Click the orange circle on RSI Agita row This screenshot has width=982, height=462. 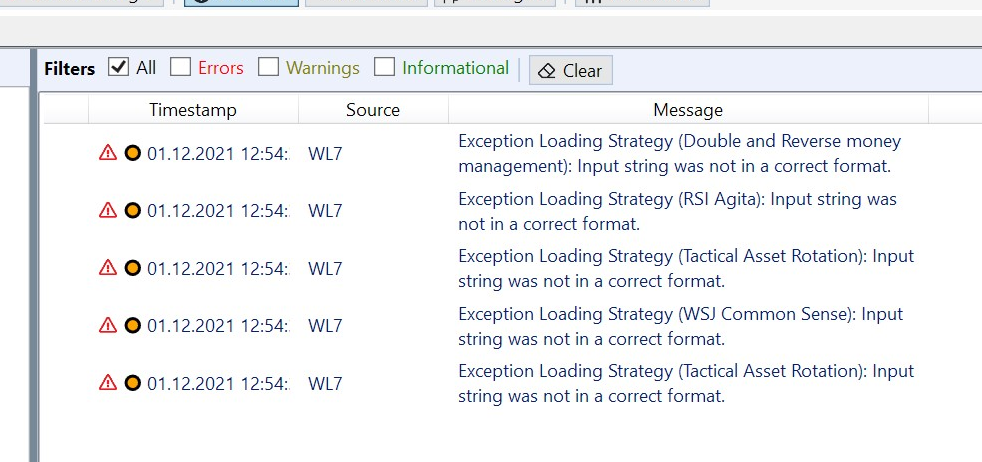coord(132,211)
